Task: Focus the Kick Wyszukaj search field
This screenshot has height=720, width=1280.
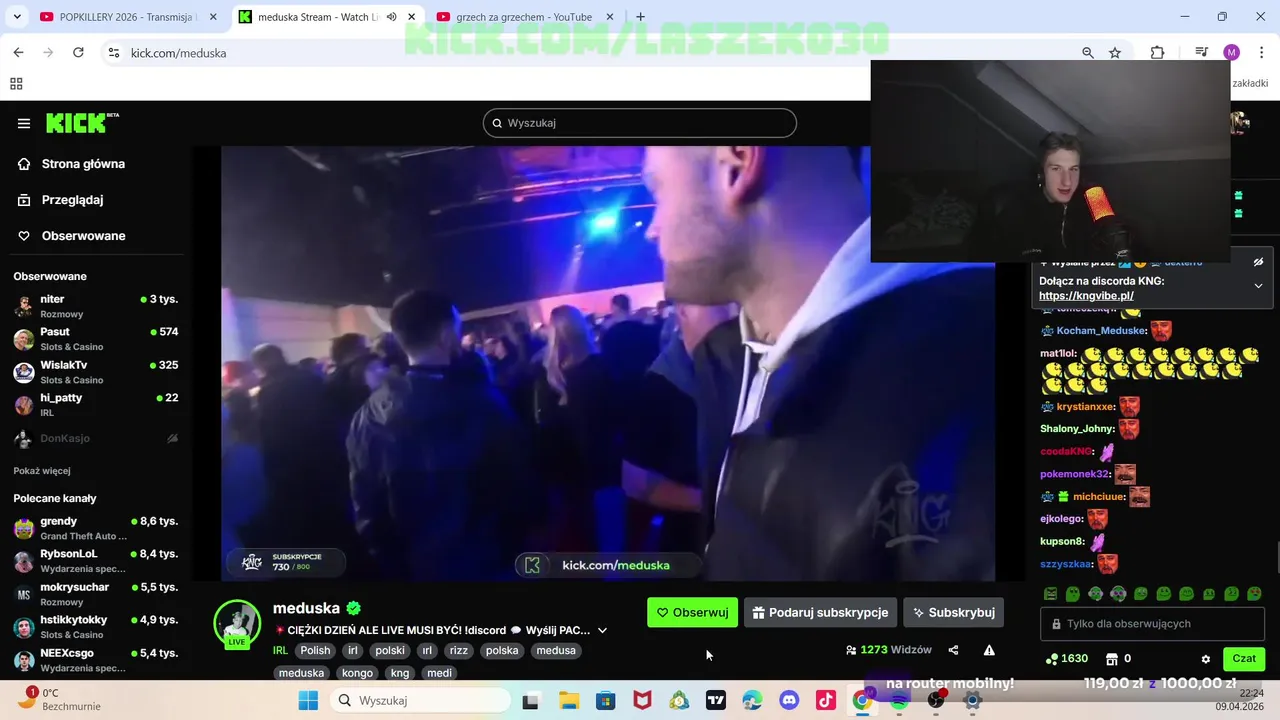Action: tap(640, 123)
